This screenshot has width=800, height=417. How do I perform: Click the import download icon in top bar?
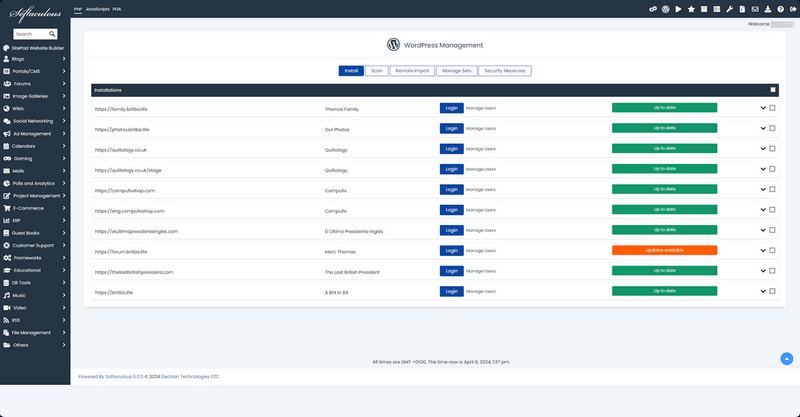[x=767, y=9]
